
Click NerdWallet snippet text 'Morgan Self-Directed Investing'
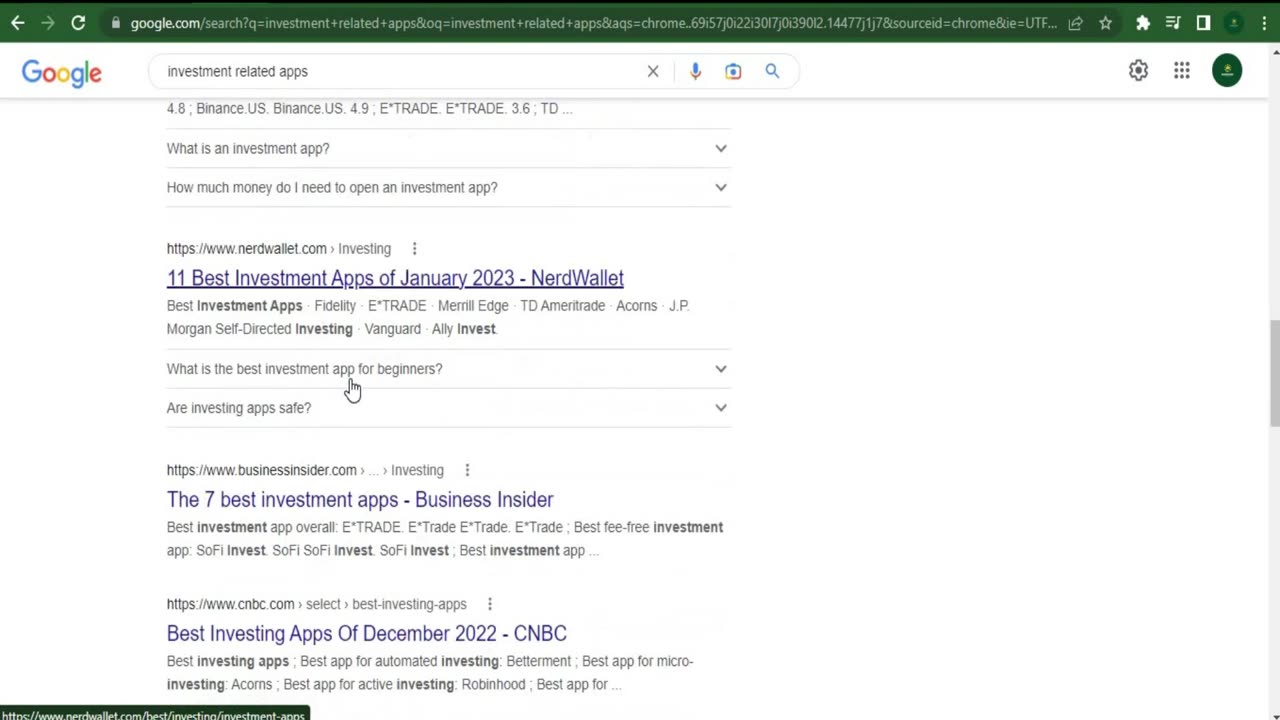[x=260, y=329]
